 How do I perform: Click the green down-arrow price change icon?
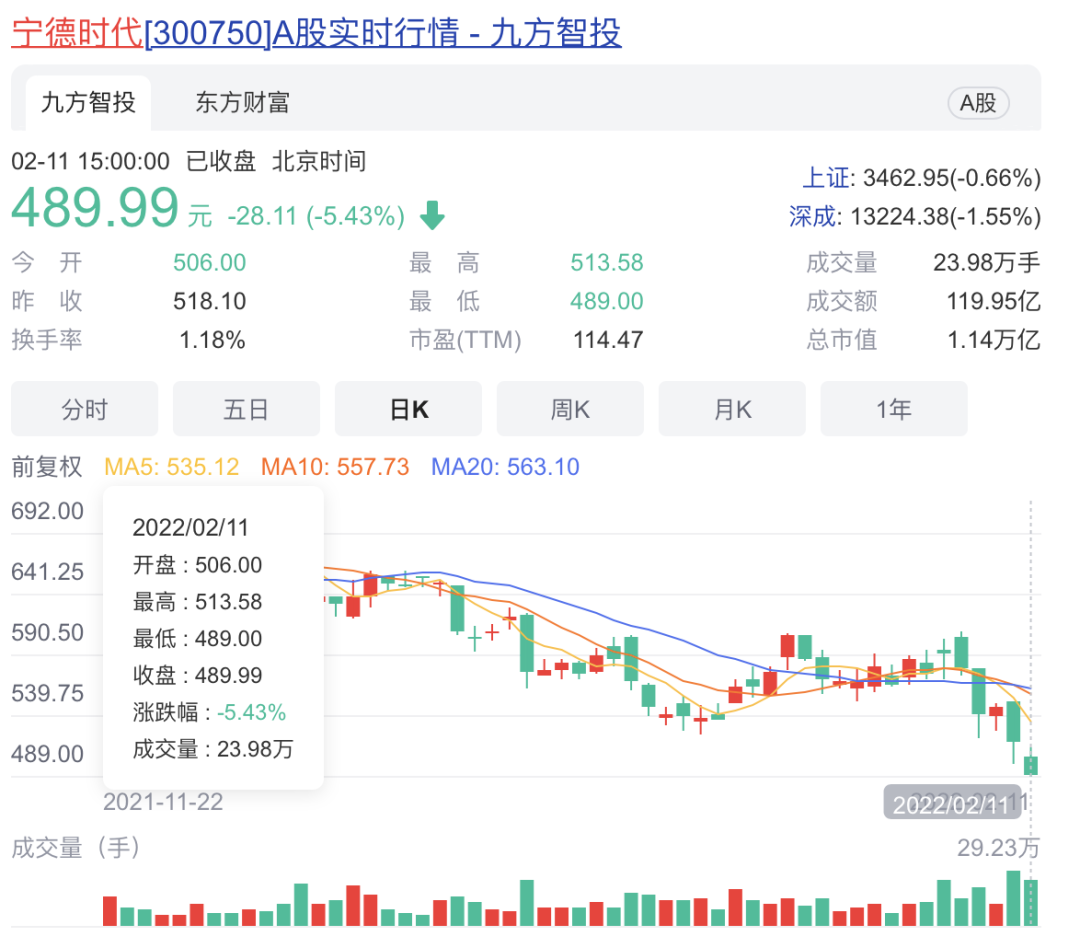tap(433, 216)
